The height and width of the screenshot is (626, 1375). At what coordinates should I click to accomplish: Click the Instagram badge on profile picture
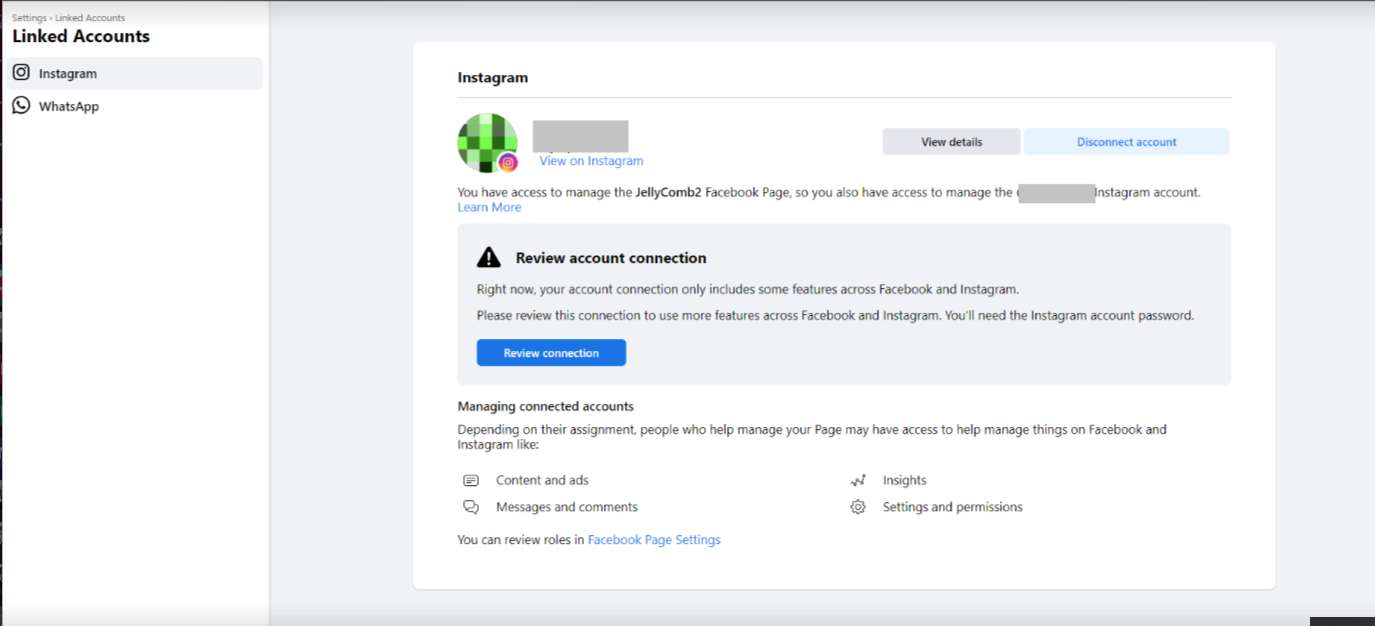[508, 162]
